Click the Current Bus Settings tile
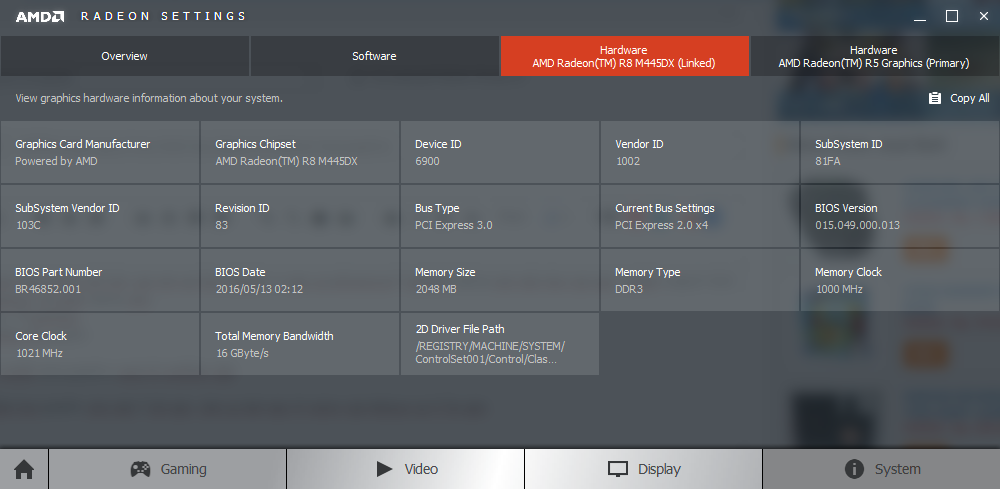This screenshot has width=1000, height=489. coord(700,216)
